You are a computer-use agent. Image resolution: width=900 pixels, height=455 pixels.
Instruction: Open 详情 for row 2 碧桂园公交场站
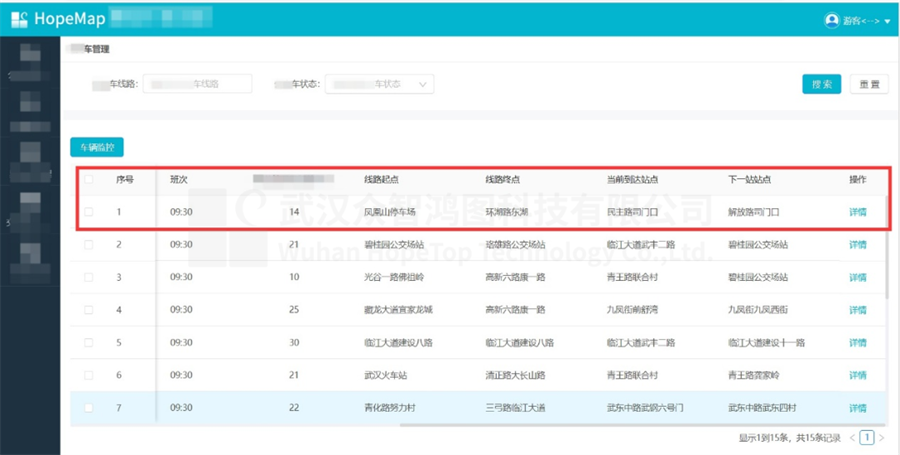coord(858,244)
